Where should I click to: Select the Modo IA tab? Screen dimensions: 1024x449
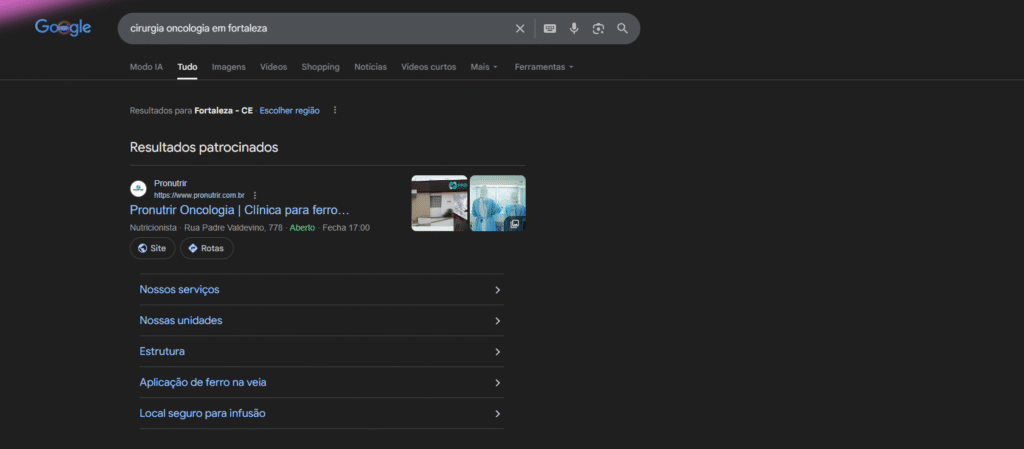point(146,67)
